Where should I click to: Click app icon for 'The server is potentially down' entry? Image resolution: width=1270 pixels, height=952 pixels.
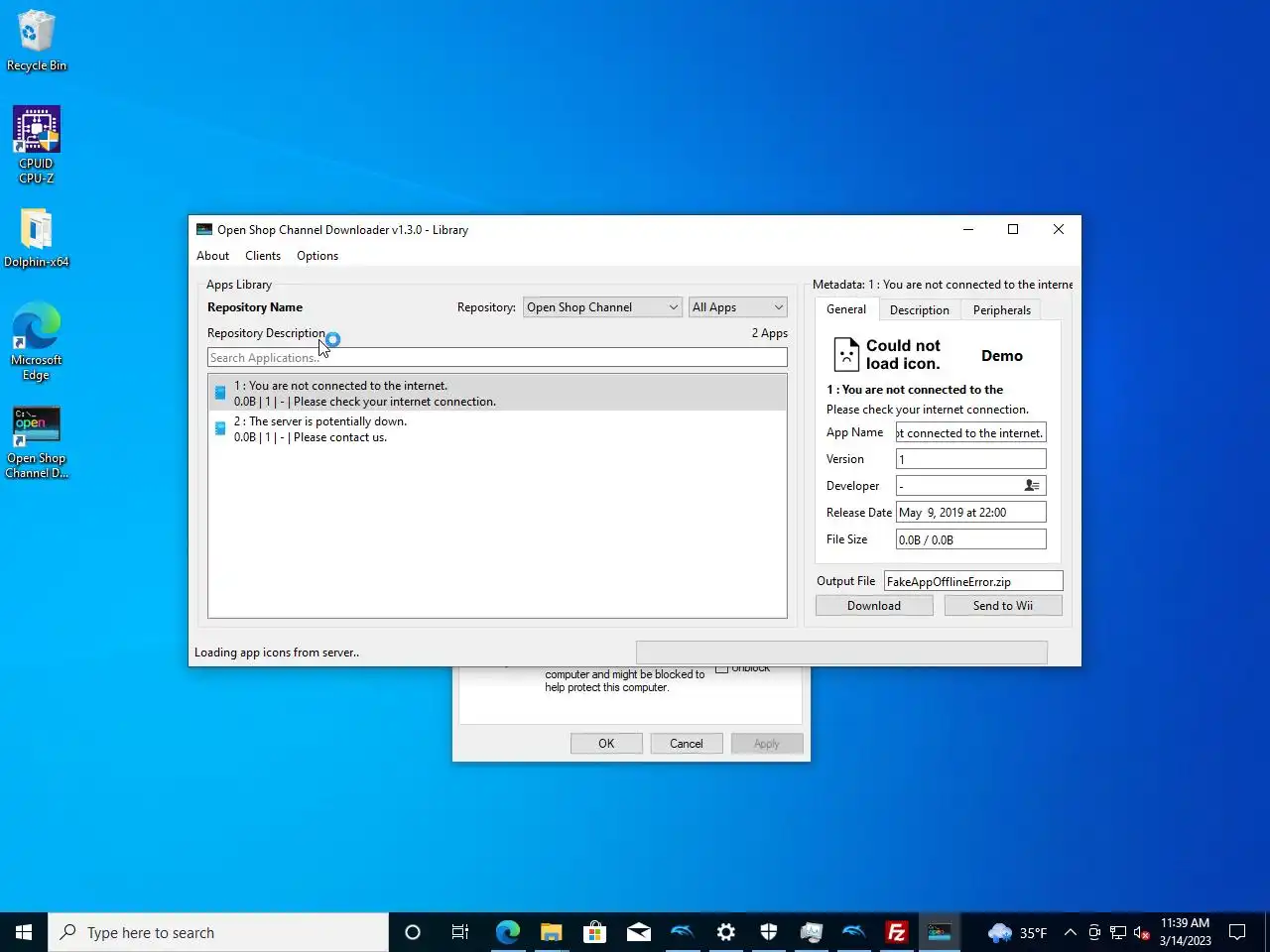pyautogui.click(x=220, y=428)
